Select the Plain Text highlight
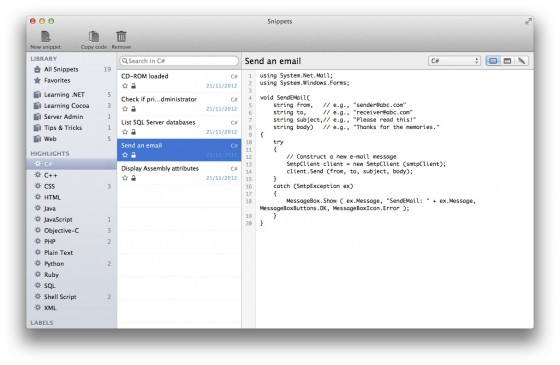The width and height of the screenshot is (560, 365). click(72, 253)
